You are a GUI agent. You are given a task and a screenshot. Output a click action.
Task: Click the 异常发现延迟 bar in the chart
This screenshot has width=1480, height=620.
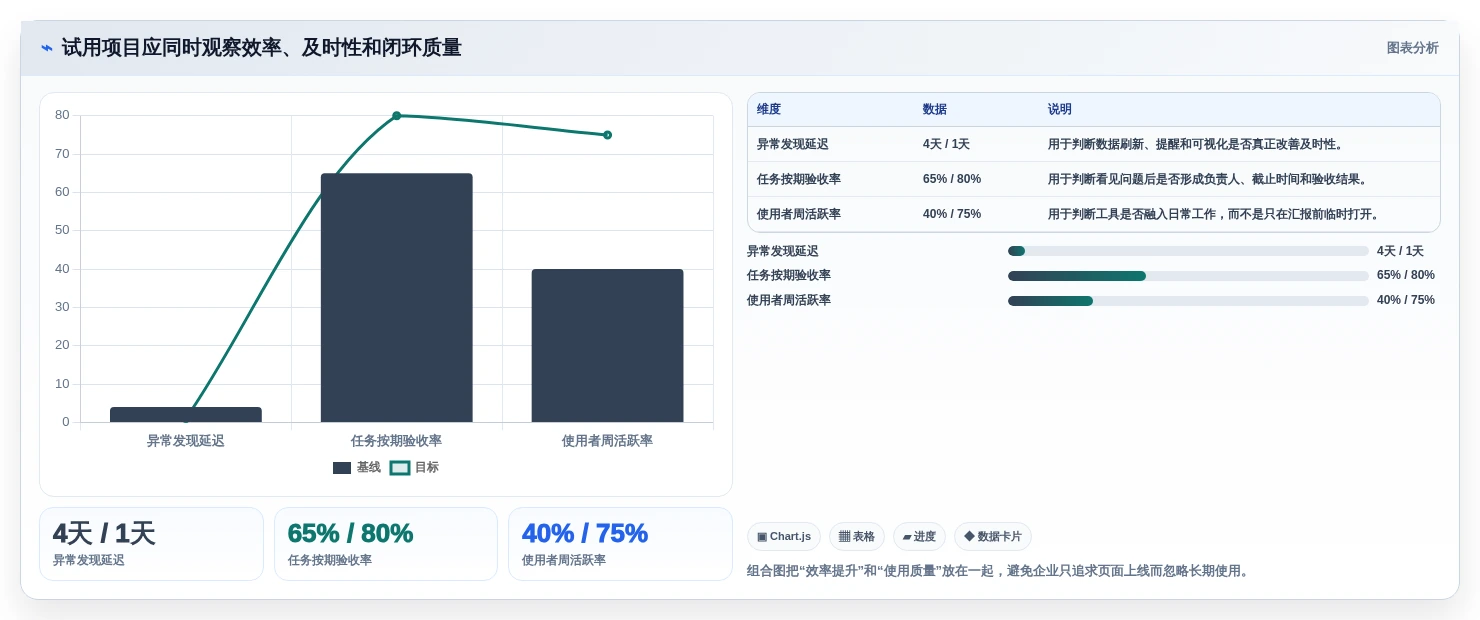click(x=186, y=415)
